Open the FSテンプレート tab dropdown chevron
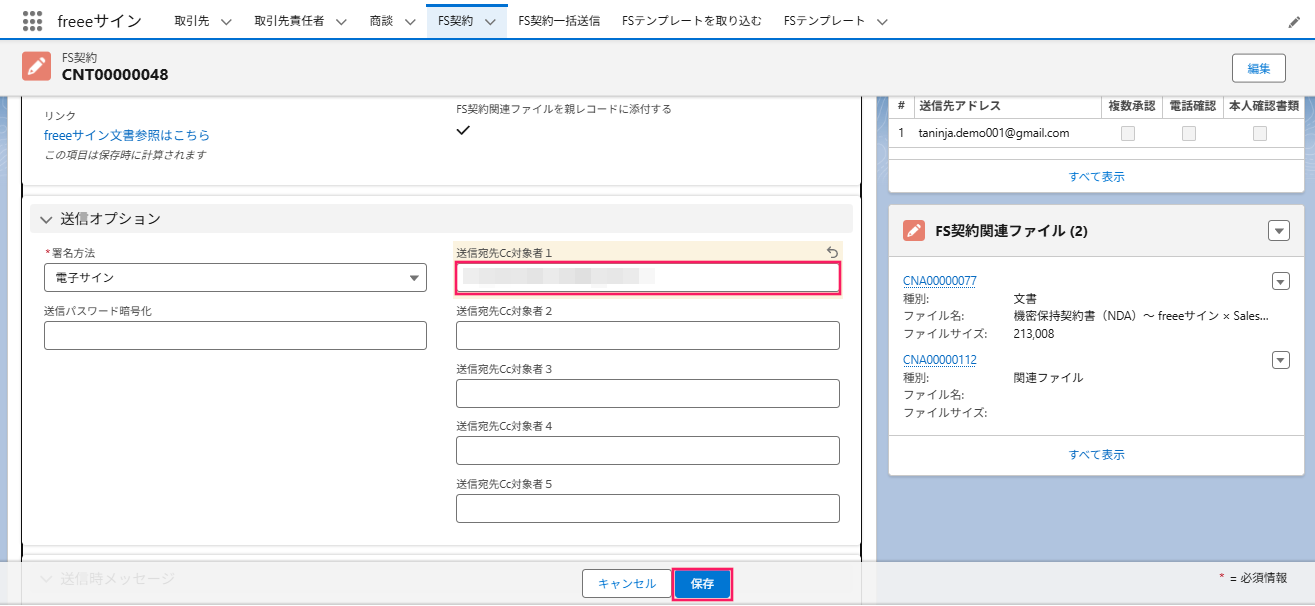Viewport: 1315px width, 606px height. (883, 21)
